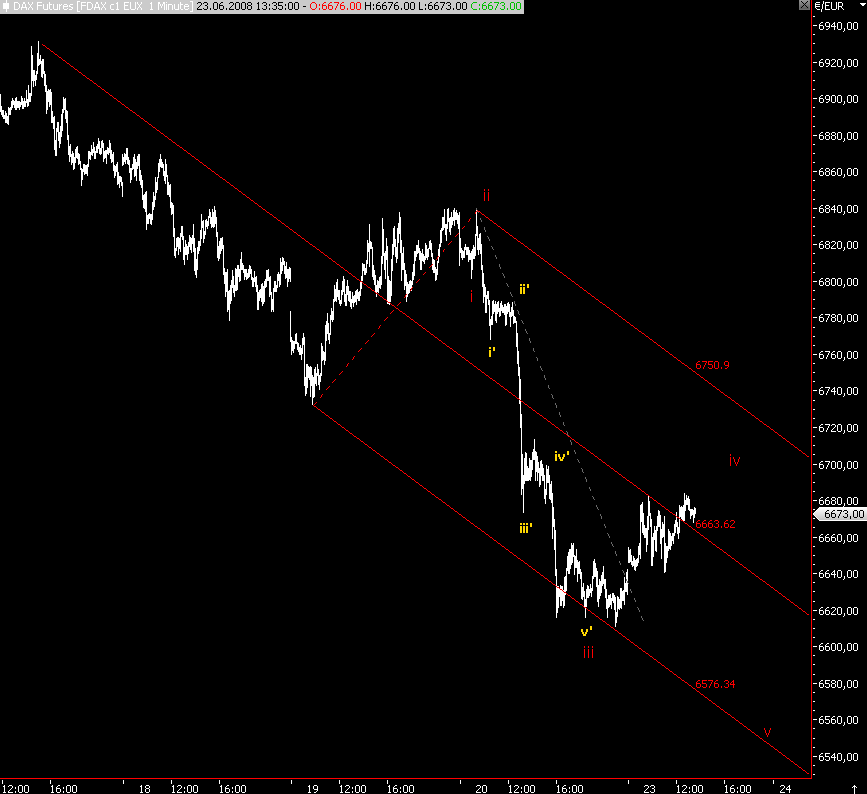Click the yellow sub-wave label ii'
Screen dimensions: 867x794
524,289
